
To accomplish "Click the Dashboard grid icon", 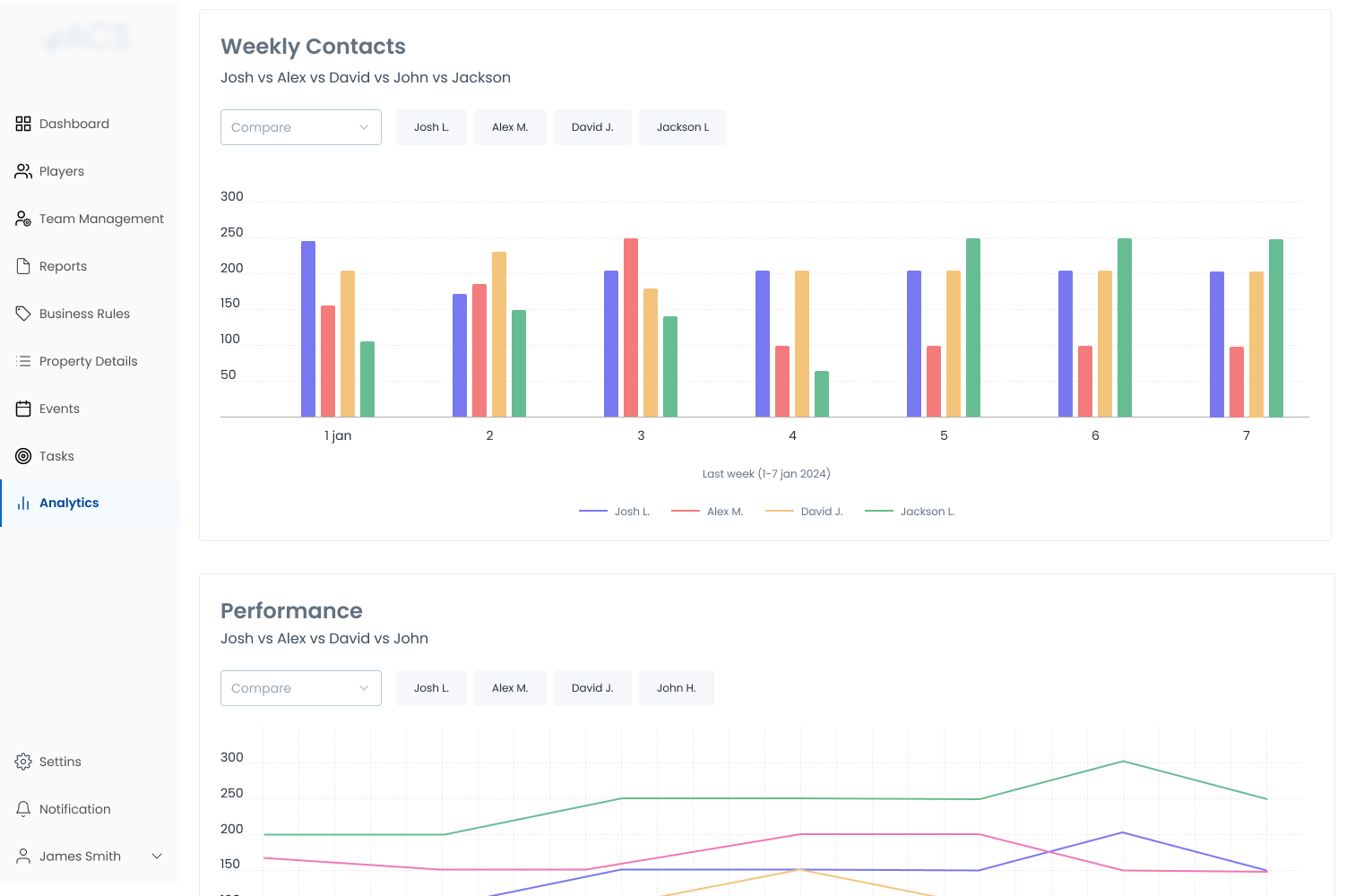I will click(23, 124).
